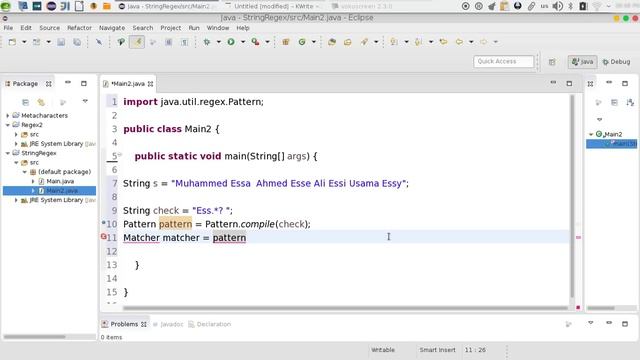Click the Save toolbar icon
This screenshot has height=360, width=640.
61,42
